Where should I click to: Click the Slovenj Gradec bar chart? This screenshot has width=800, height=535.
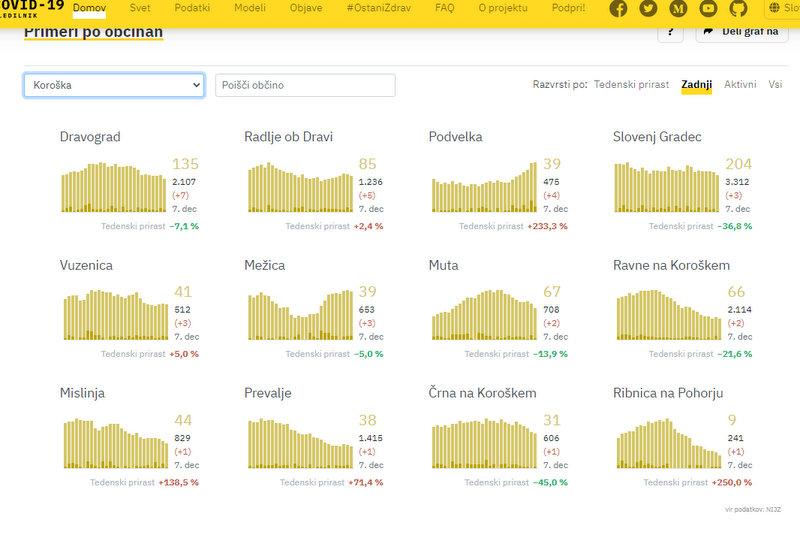(665, 187)
